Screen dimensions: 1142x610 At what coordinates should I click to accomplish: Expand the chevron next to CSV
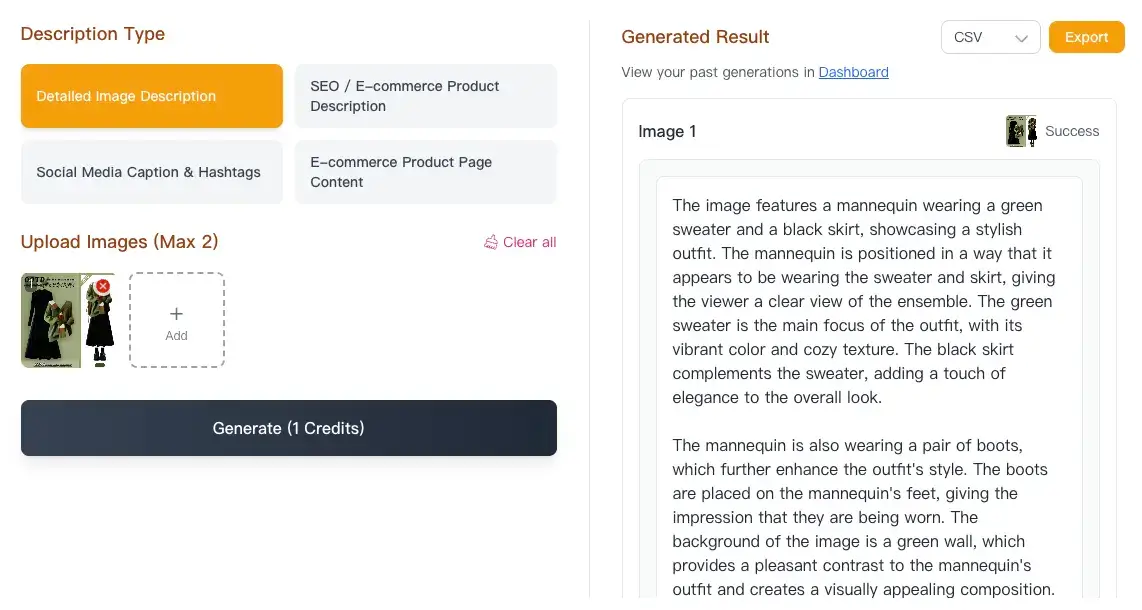tap(1021, 37)
